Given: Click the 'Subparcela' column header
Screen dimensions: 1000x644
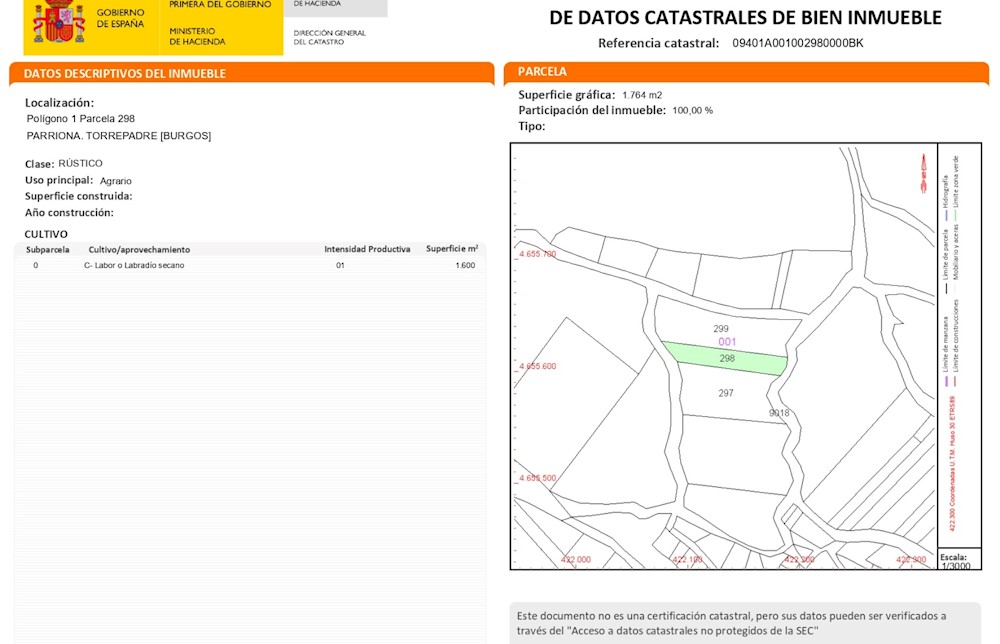Looking at the screenshot, I should 47,250.
